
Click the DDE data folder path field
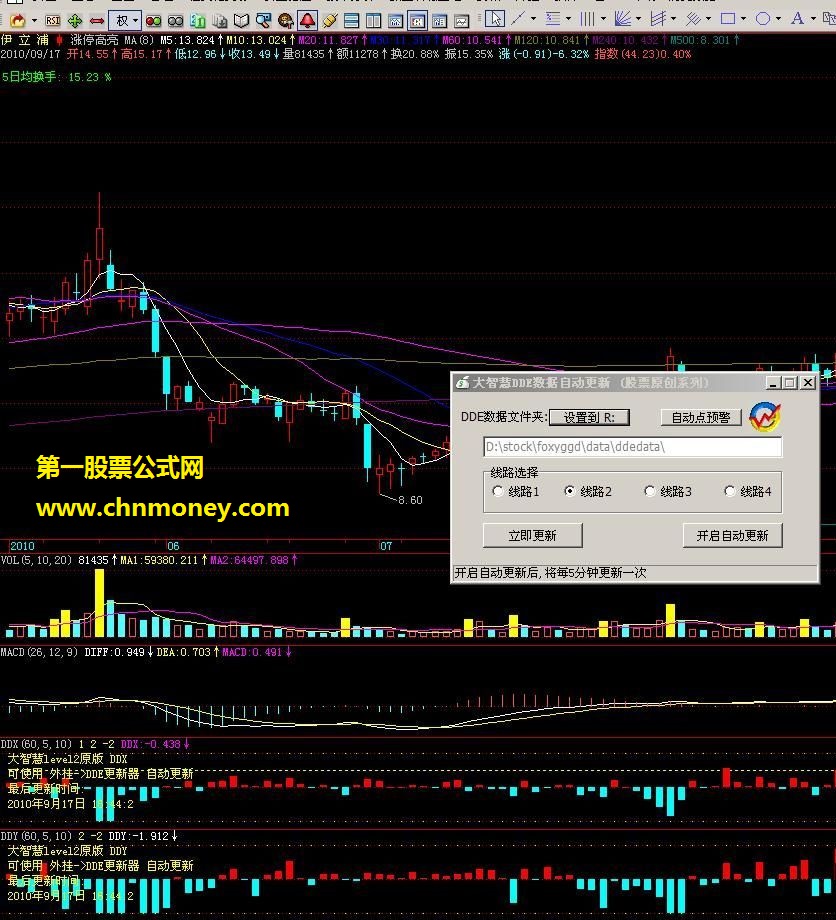click(632, 447)
